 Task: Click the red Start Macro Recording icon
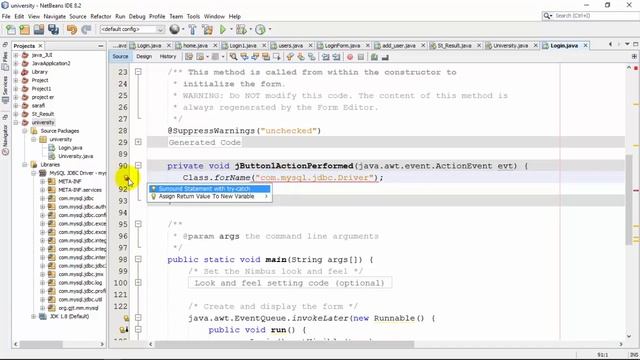350,57
